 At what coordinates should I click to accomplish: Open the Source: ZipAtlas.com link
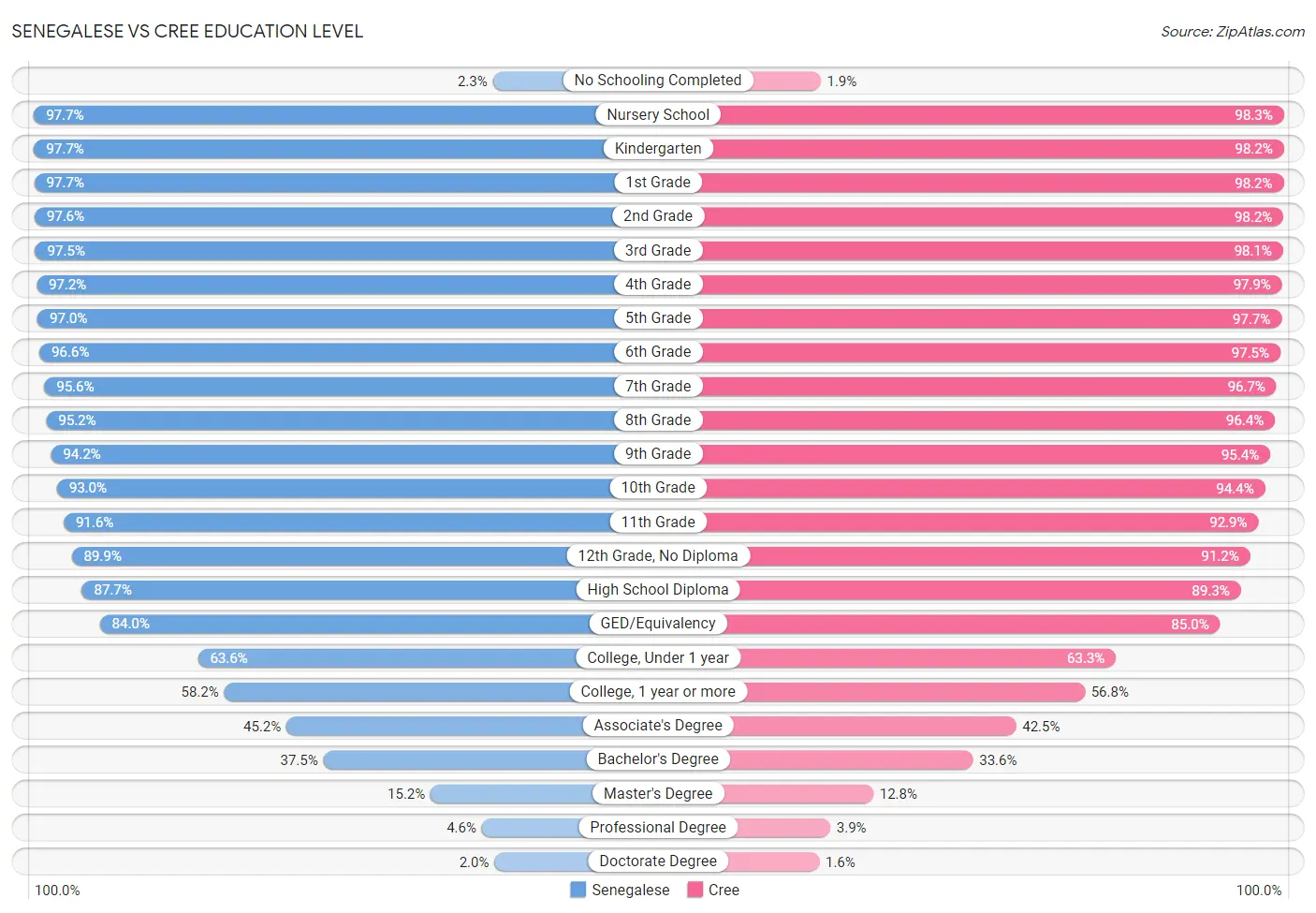(1233, 32)
